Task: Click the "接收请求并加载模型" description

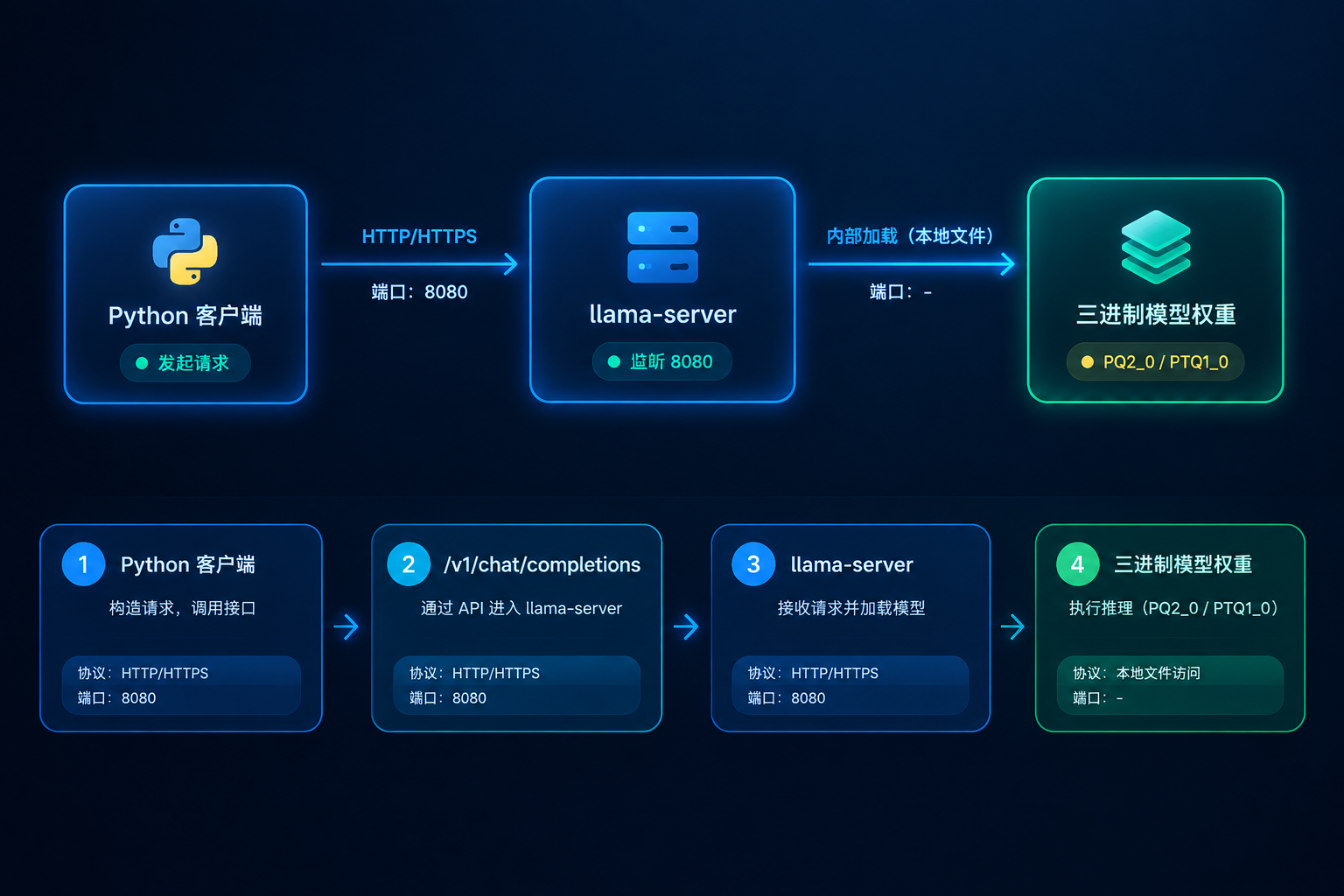Action: pos(851,608)
